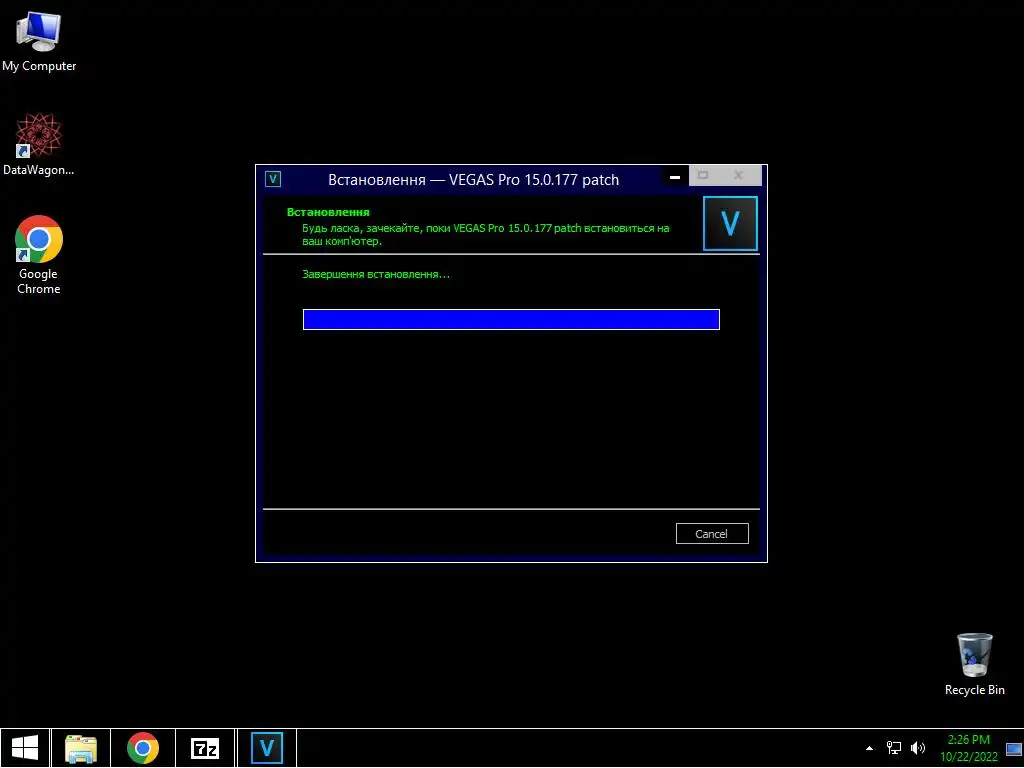Click the large VEGAS V logo
The width and height of the screenshot is (1024, 768).
(730, 223)
